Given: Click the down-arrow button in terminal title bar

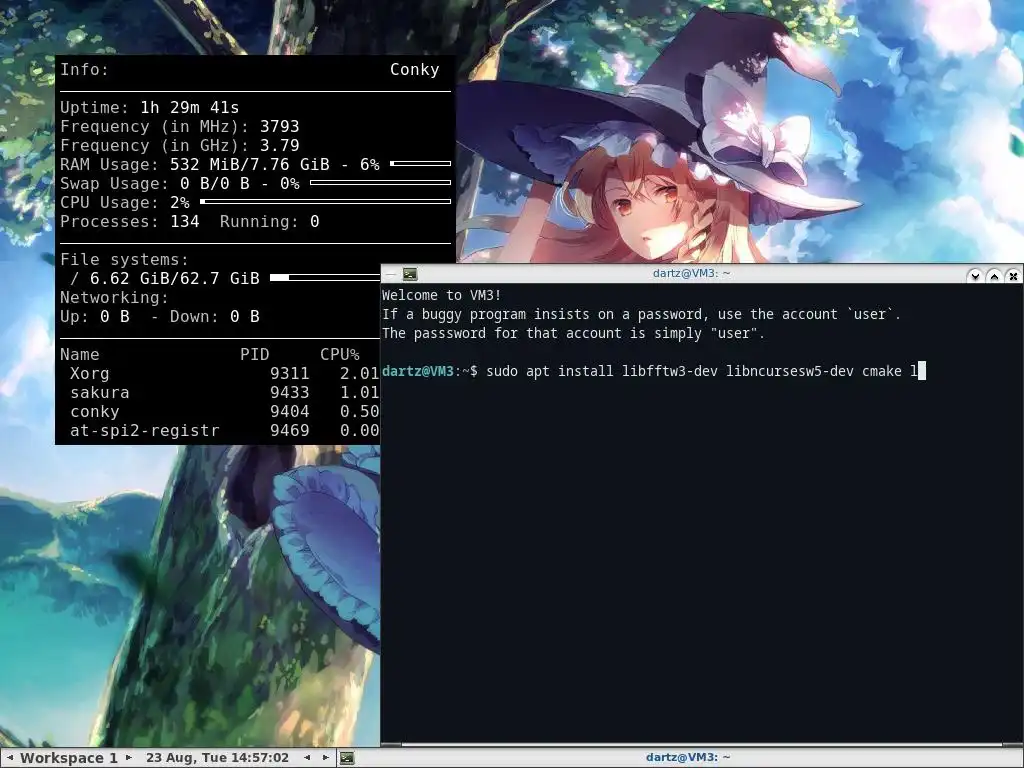Looking at the screenshot, I should 975,276.
